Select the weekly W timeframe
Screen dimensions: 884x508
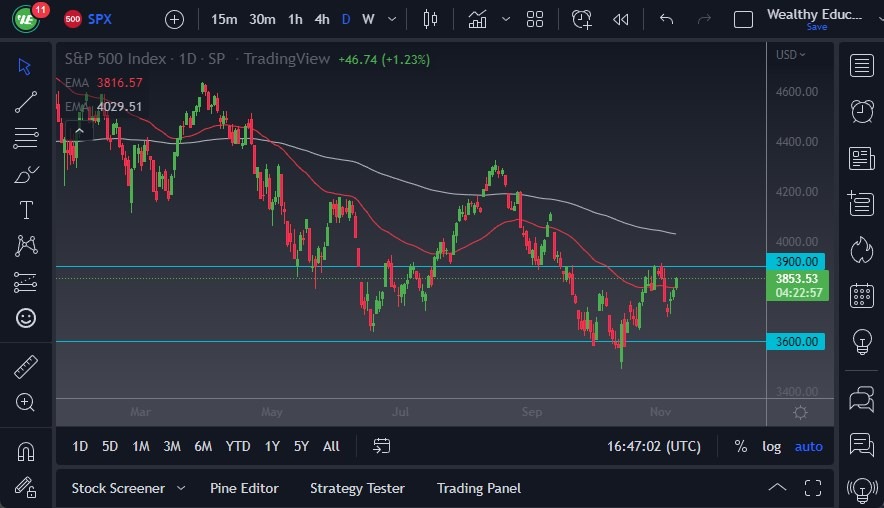(368, 19)
